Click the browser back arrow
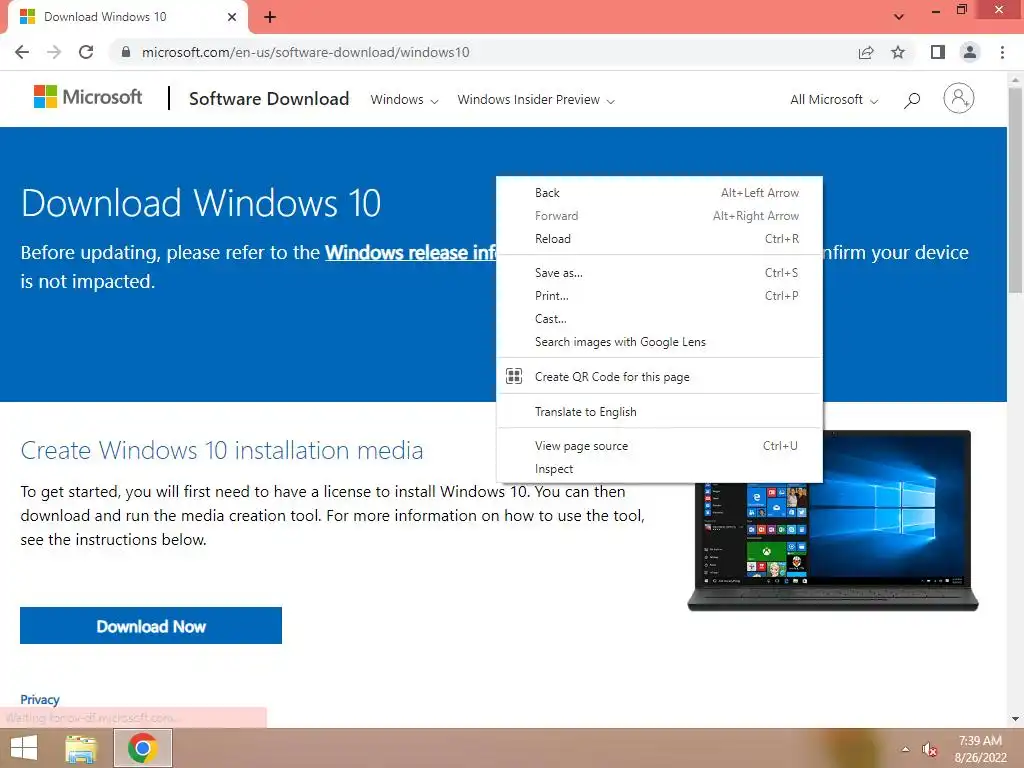Viewport: 1024px width, 768px height. (x=22, y=52)
